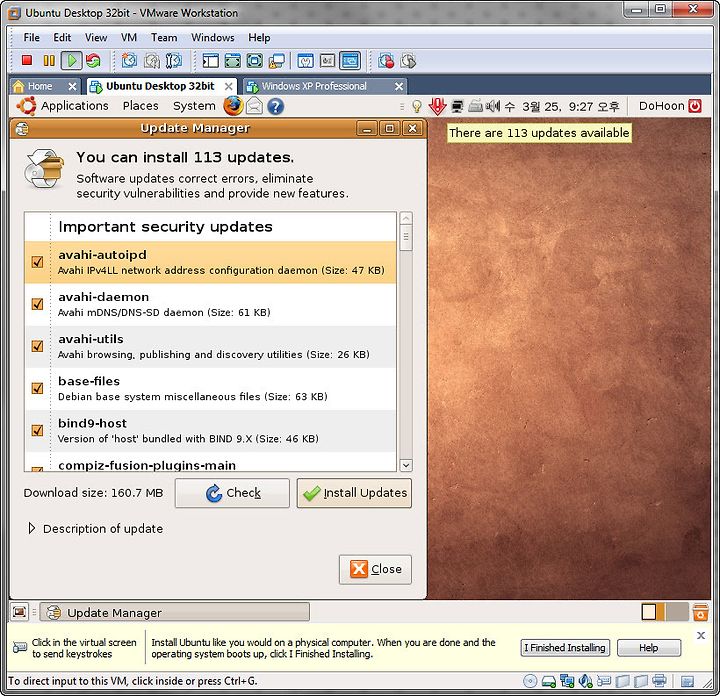Open the Snapshot Manager wrench-clock icon
Image resolution: width=720 pixels, height=696 pixels.
pyautogui.click(x=174, y=60)
